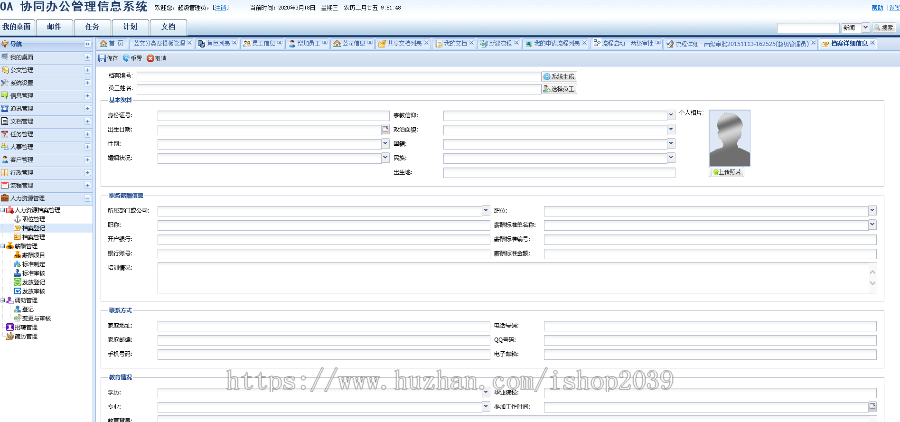Image resolution: width=900 pixels, height=422 pixels.
Task: Expand the 通讯管理 sidebar section
Action: point(87,109)
